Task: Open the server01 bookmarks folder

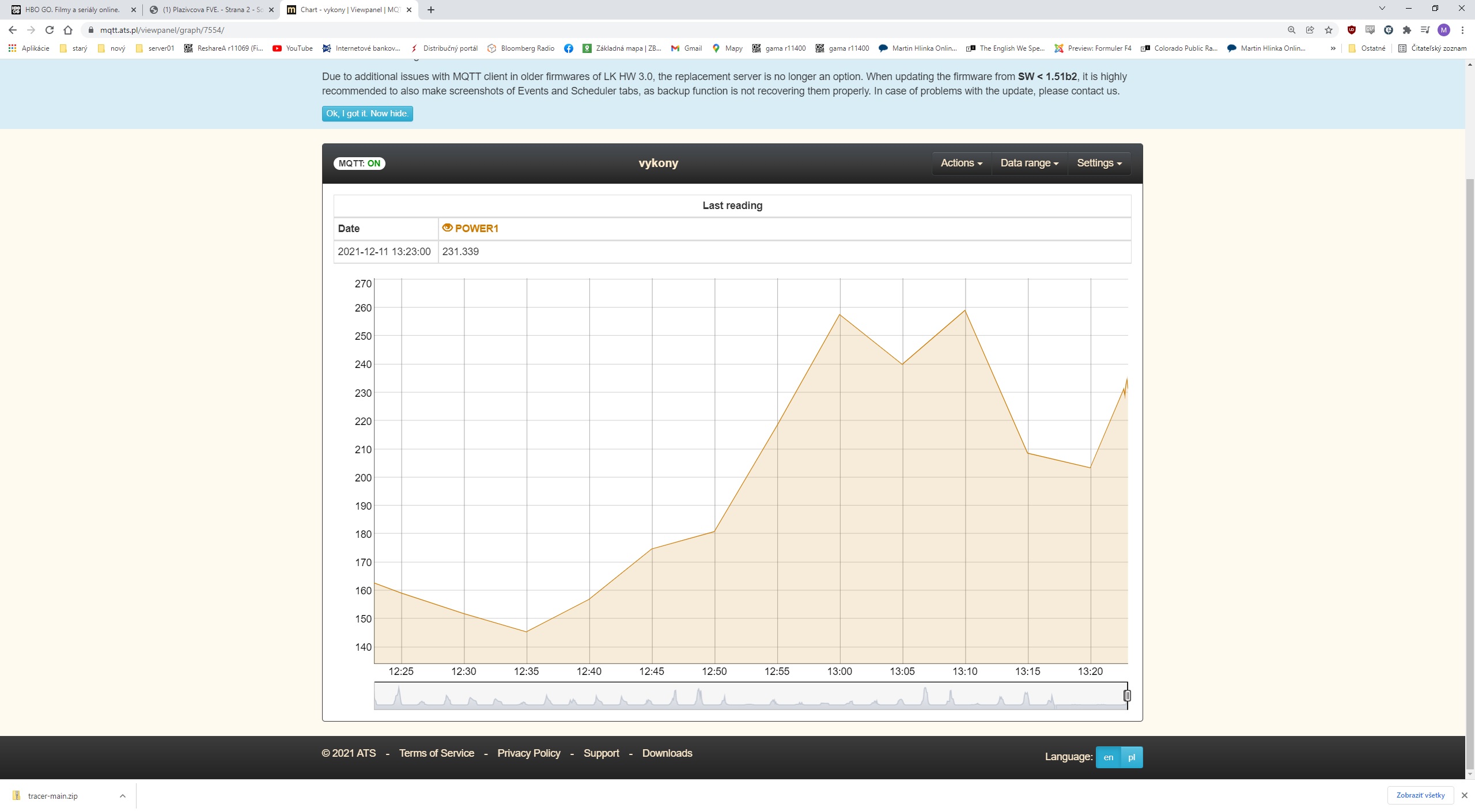Action: [x=155, y=48]
